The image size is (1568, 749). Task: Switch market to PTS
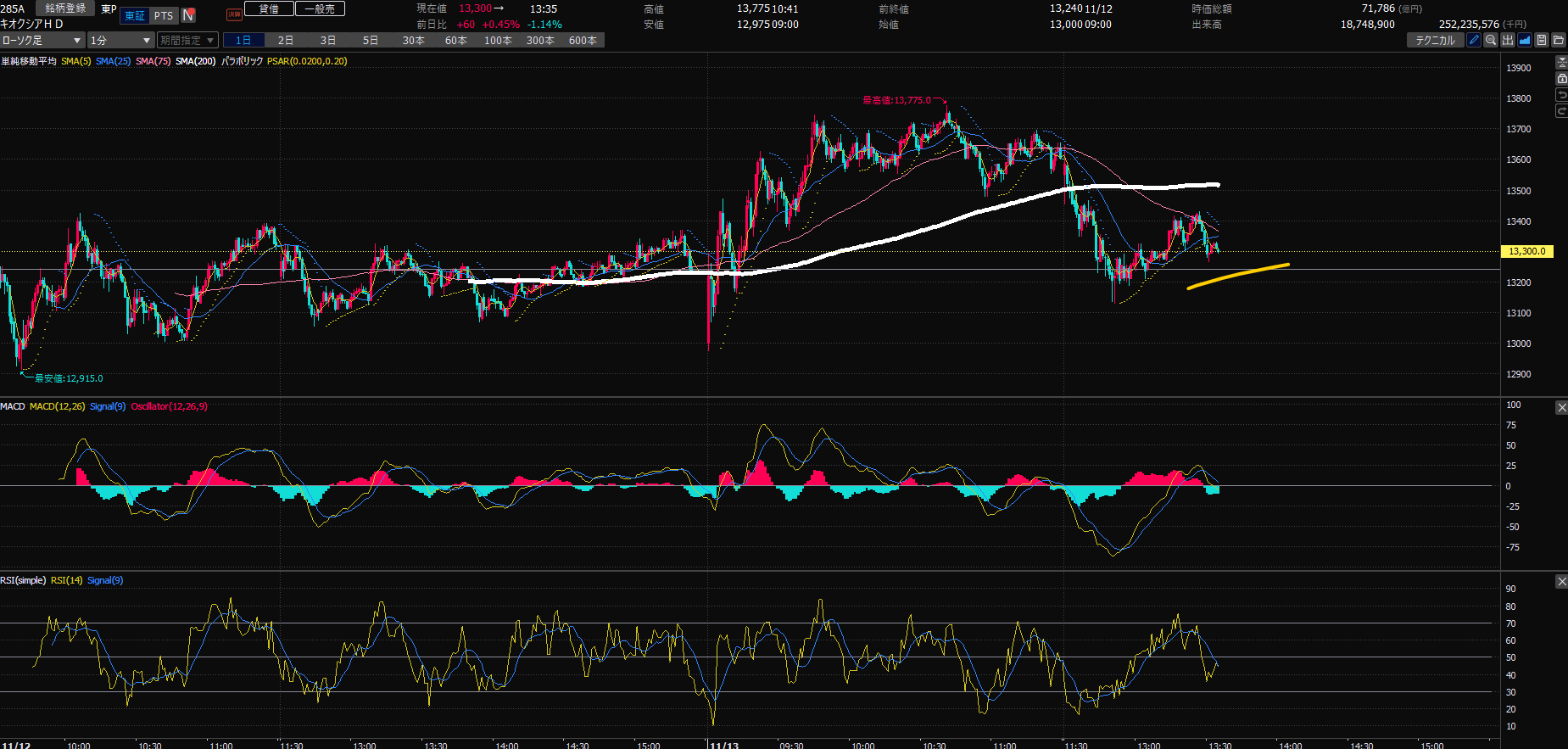click(x=163, y=15)
